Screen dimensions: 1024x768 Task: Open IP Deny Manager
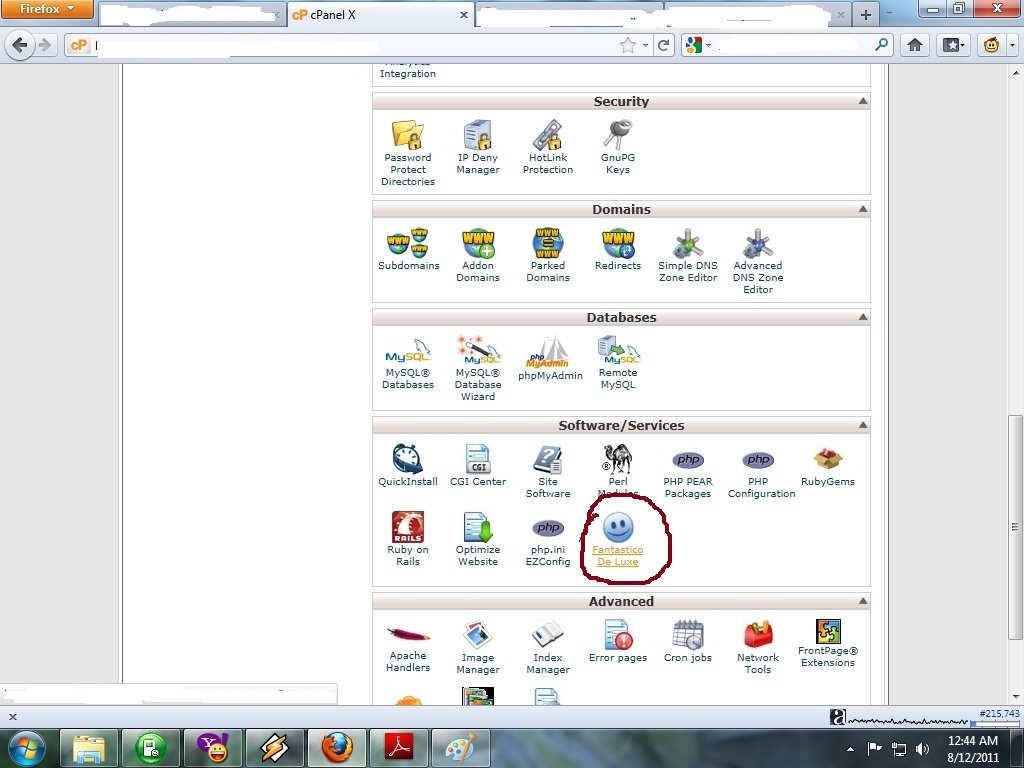pyautogui.click(x=477, y=148)
